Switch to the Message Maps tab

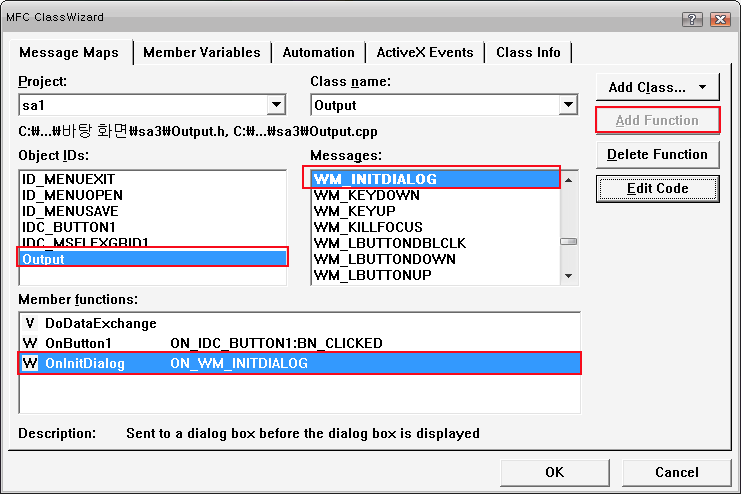69,52
